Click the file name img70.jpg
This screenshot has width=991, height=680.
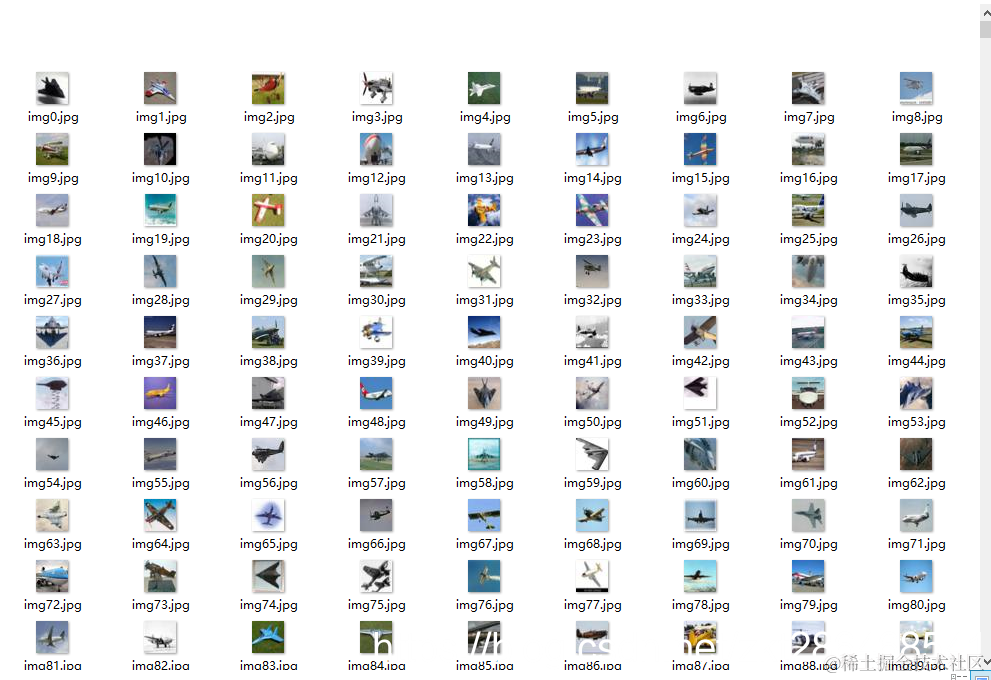[809, 544]
